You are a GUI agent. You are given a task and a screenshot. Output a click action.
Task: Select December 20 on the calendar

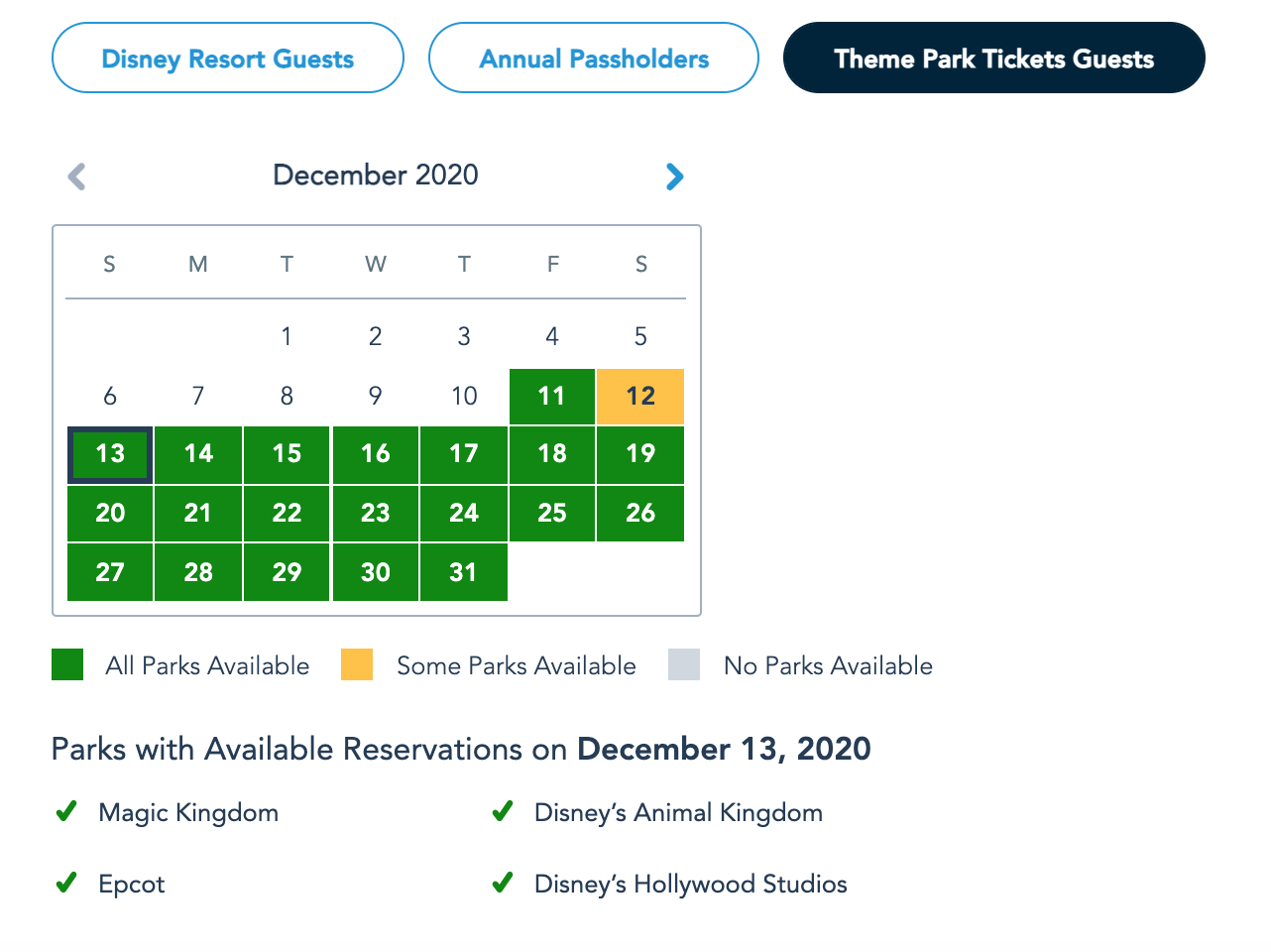[x=110, y=513]
